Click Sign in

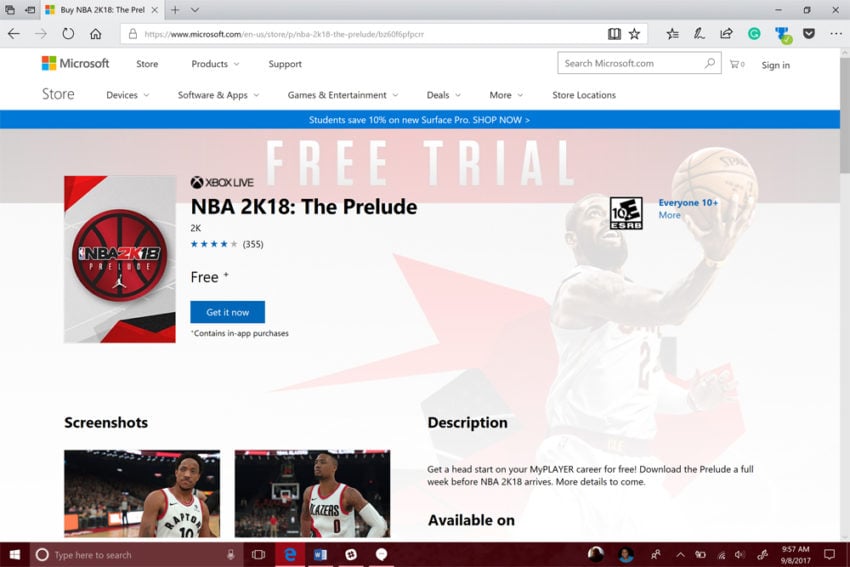775,65
